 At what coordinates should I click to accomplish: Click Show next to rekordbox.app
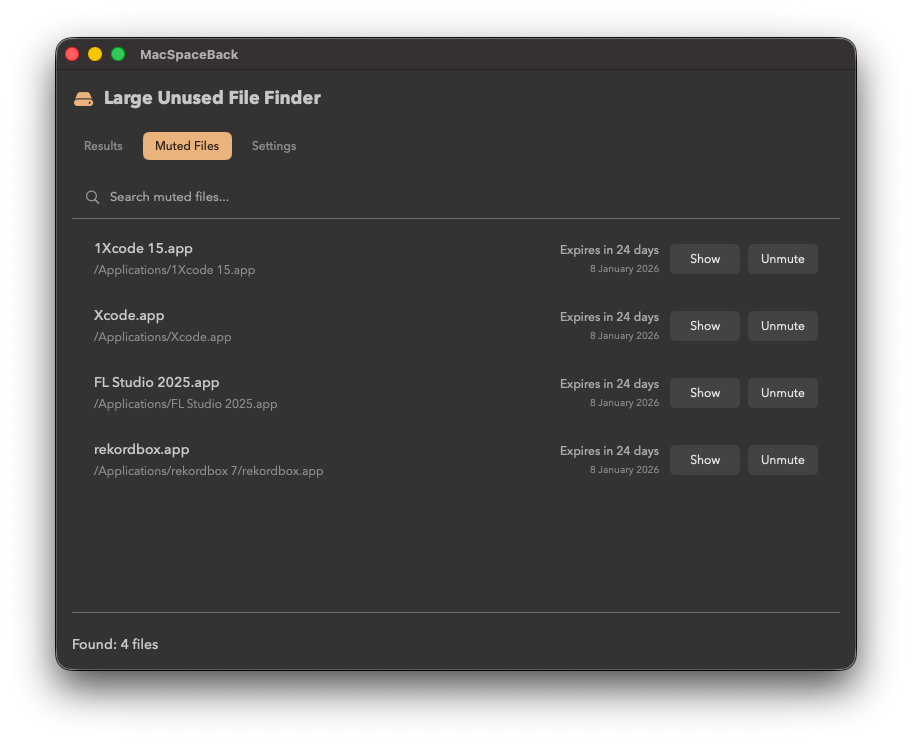(x=704, y=460)
